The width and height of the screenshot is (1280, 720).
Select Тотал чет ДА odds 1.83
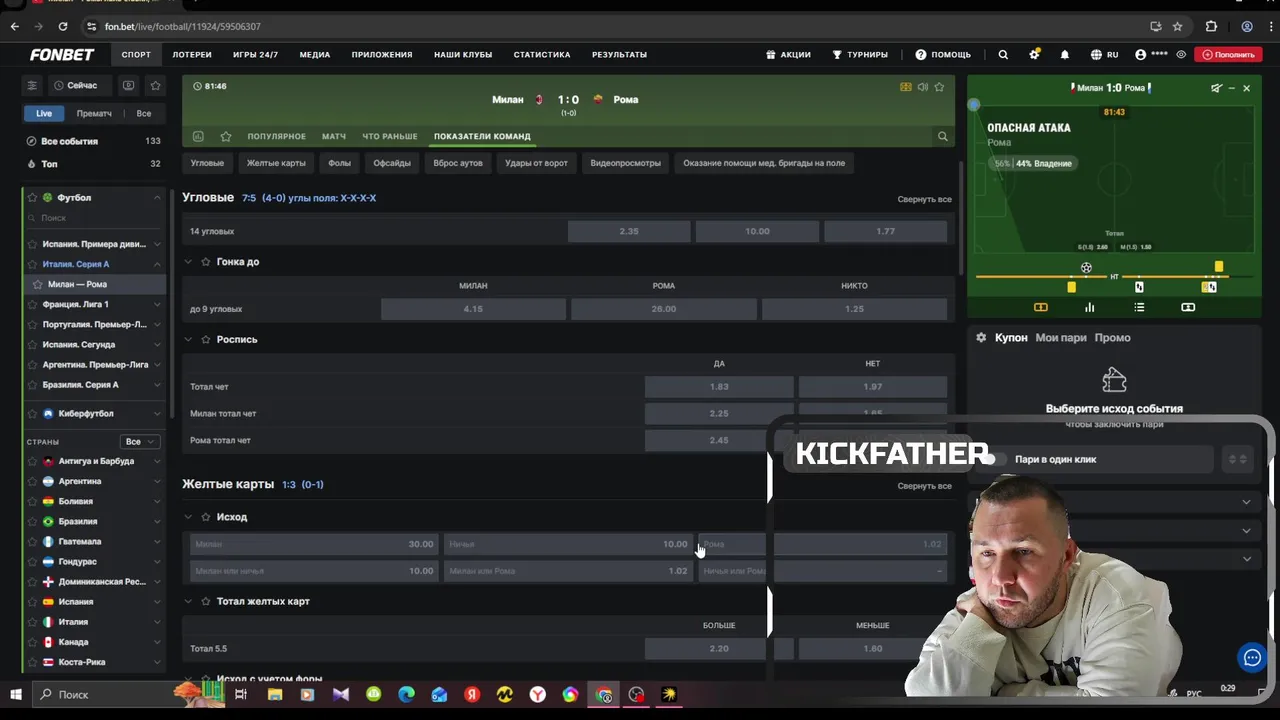click(719, 387)
